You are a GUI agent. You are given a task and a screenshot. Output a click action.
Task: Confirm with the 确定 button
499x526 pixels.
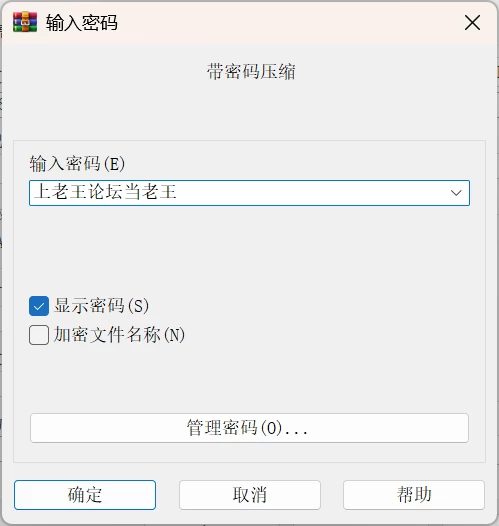pos(85,495)
